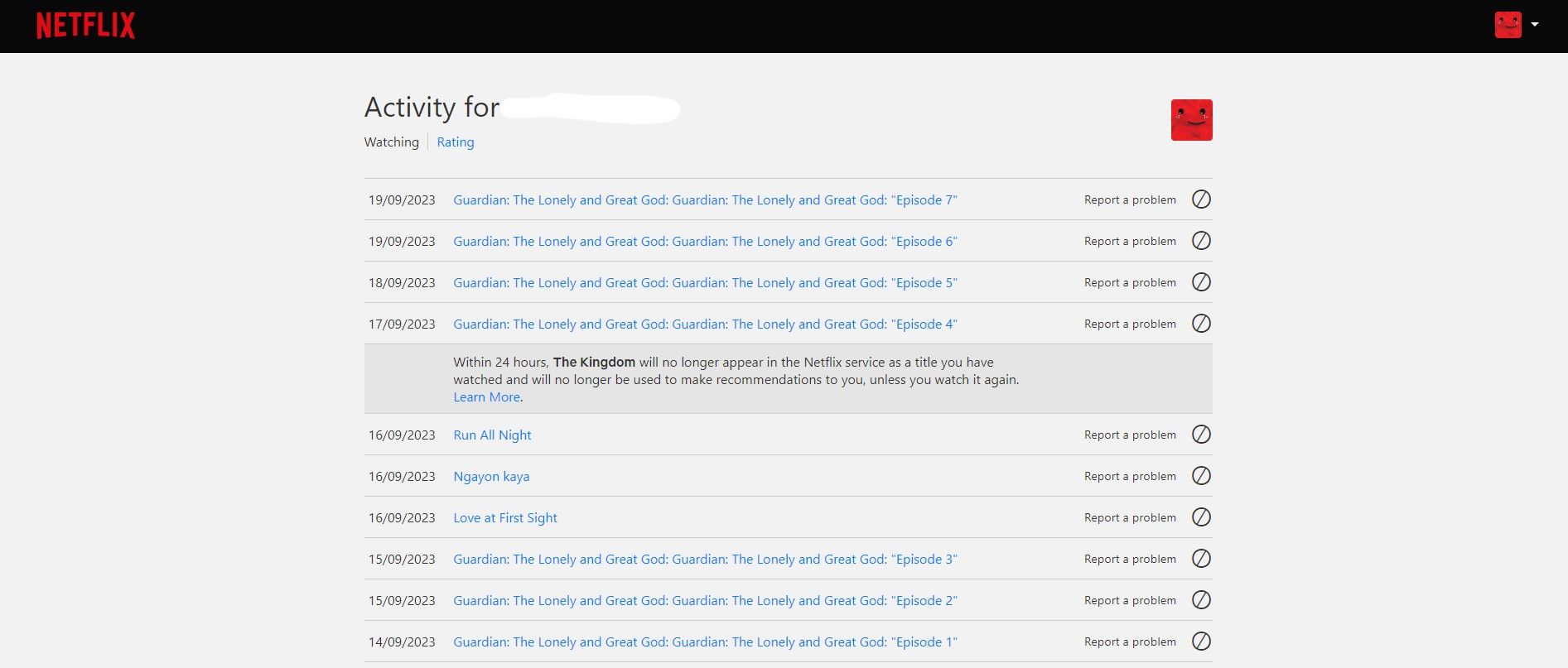This screenshot has height=668, width=1568.
Task: Open the Learn More link
Action: (486, 397)
